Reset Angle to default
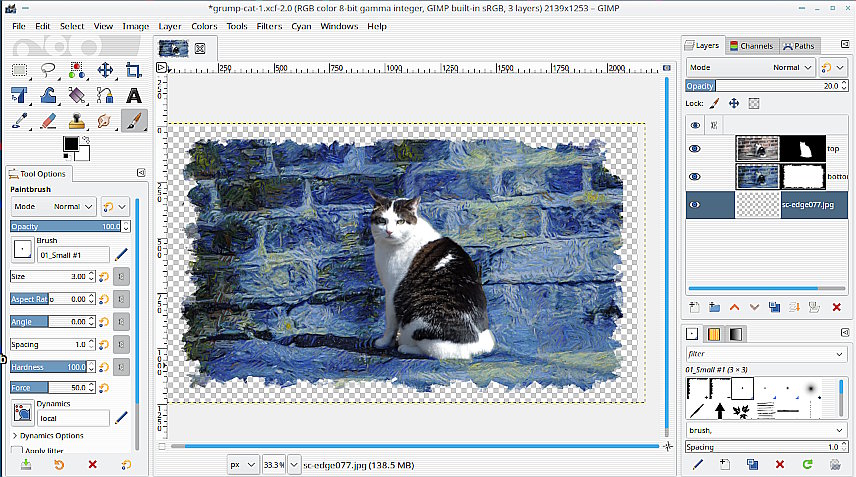Viewport: 856px width, 477px height. (x=104, y=322)
